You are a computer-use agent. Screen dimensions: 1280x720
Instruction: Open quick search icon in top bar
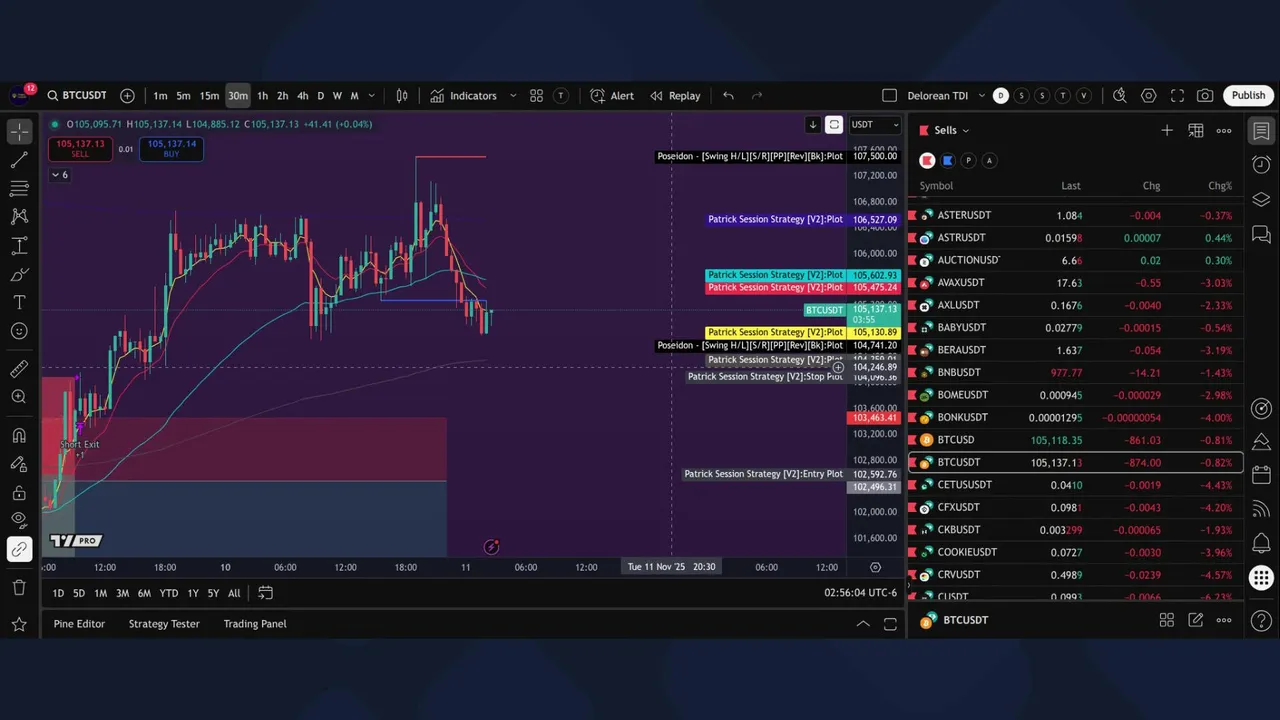click(x=1120, y=96)
